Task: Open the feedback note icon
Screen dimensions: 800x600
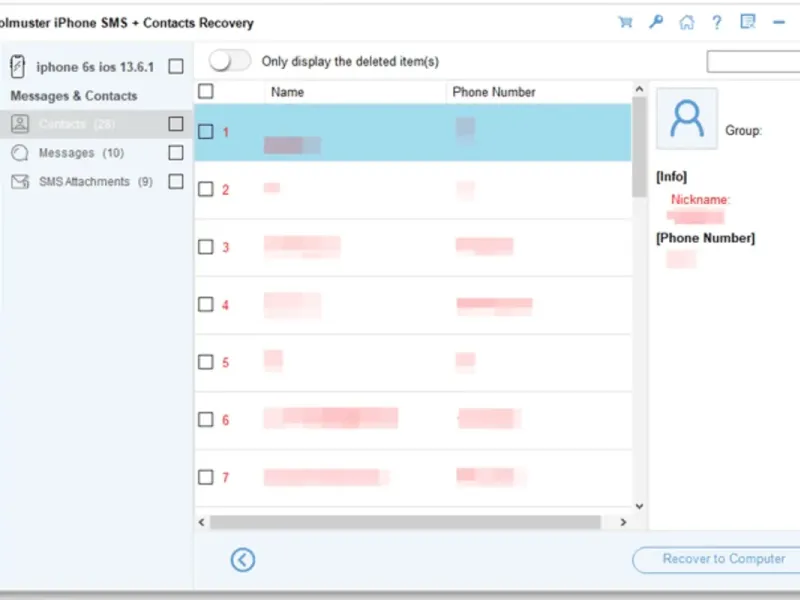Action: 748,21
